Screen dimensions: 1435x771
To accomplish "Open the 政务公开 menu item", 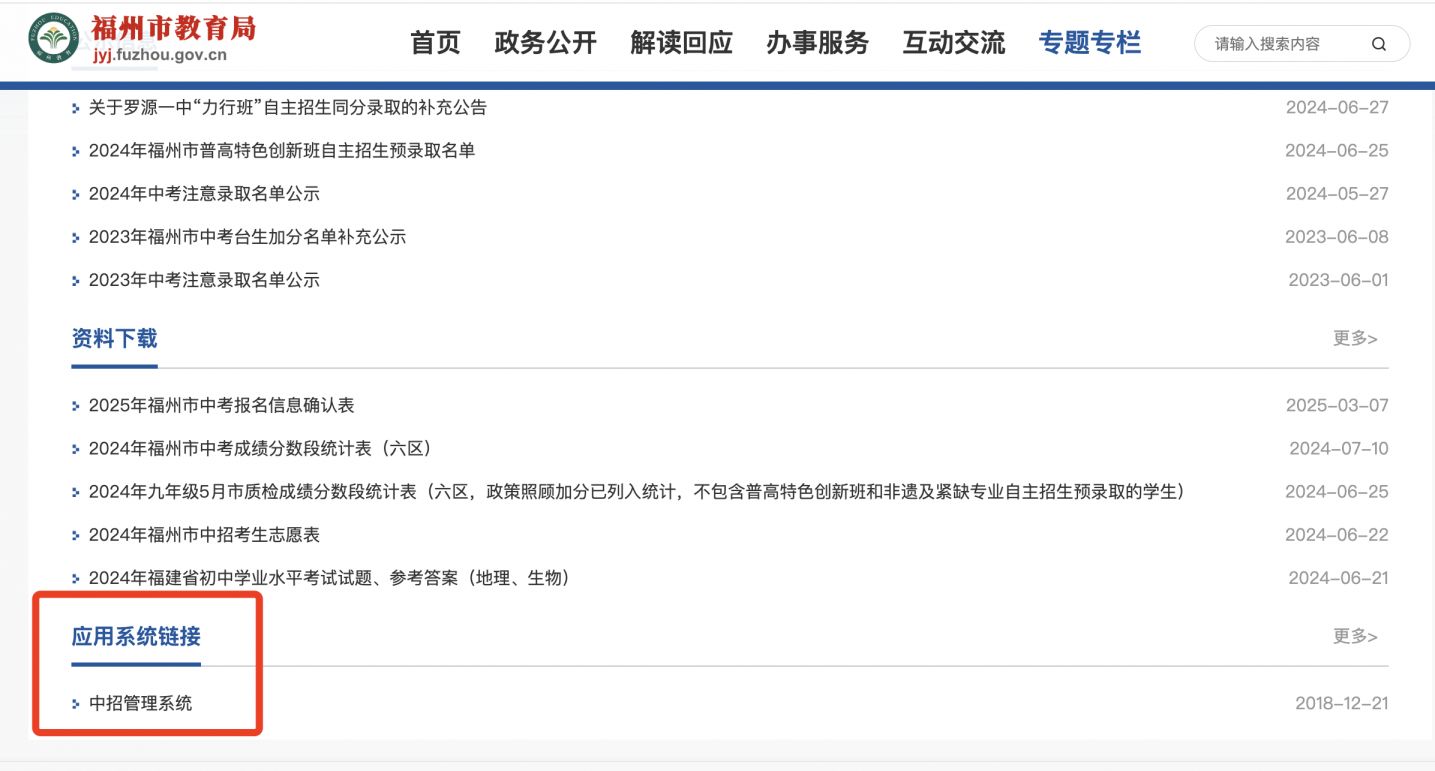I will [545, 43].
